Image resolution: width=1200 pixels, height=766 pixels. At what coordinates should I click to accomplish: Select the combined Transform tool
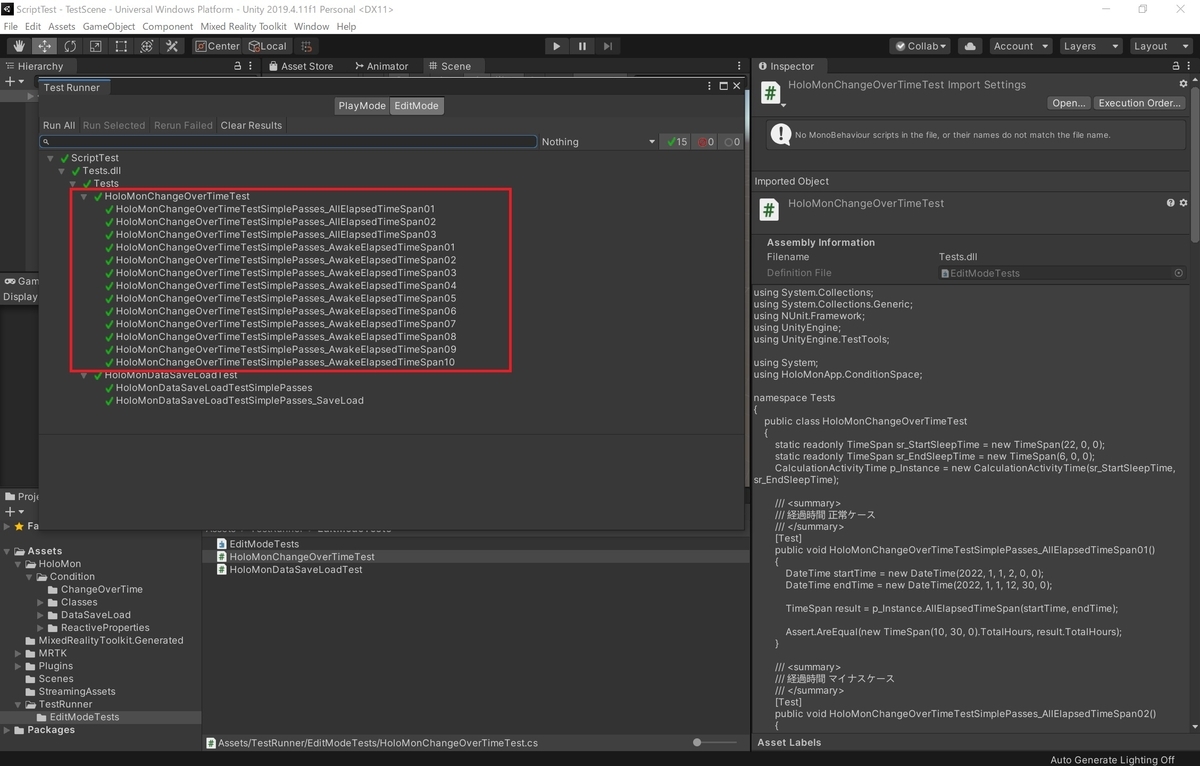(x=146, y=46)
